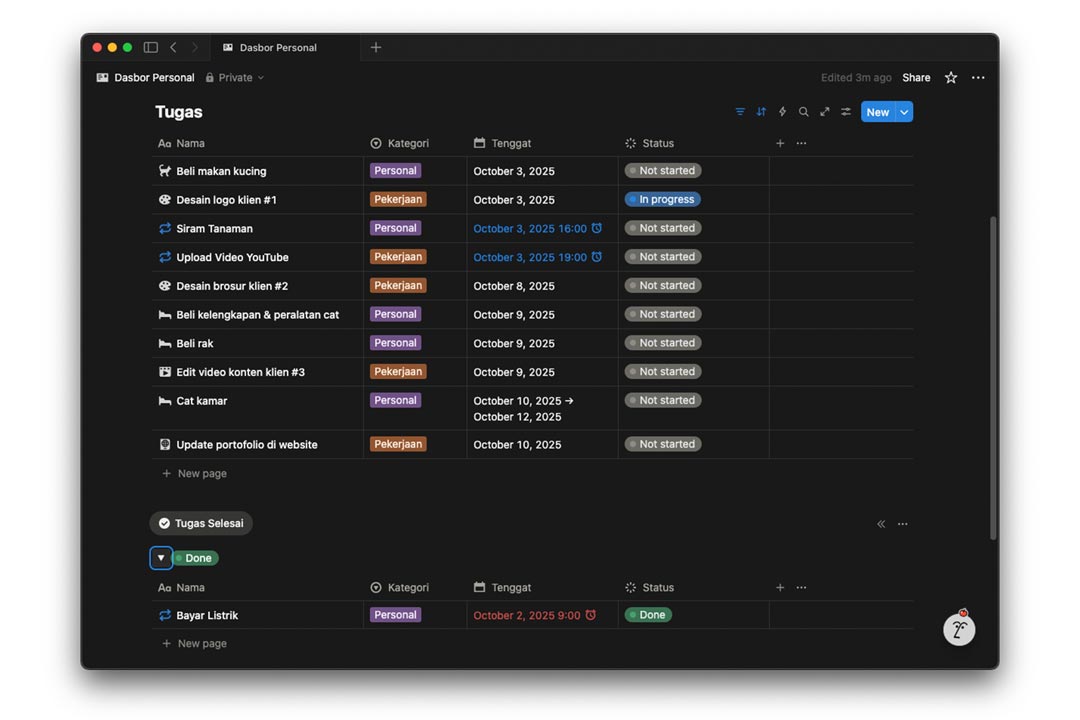Collapse the Done group triangle
Screen dimensions: 1080x720
(x=161, y=558)
